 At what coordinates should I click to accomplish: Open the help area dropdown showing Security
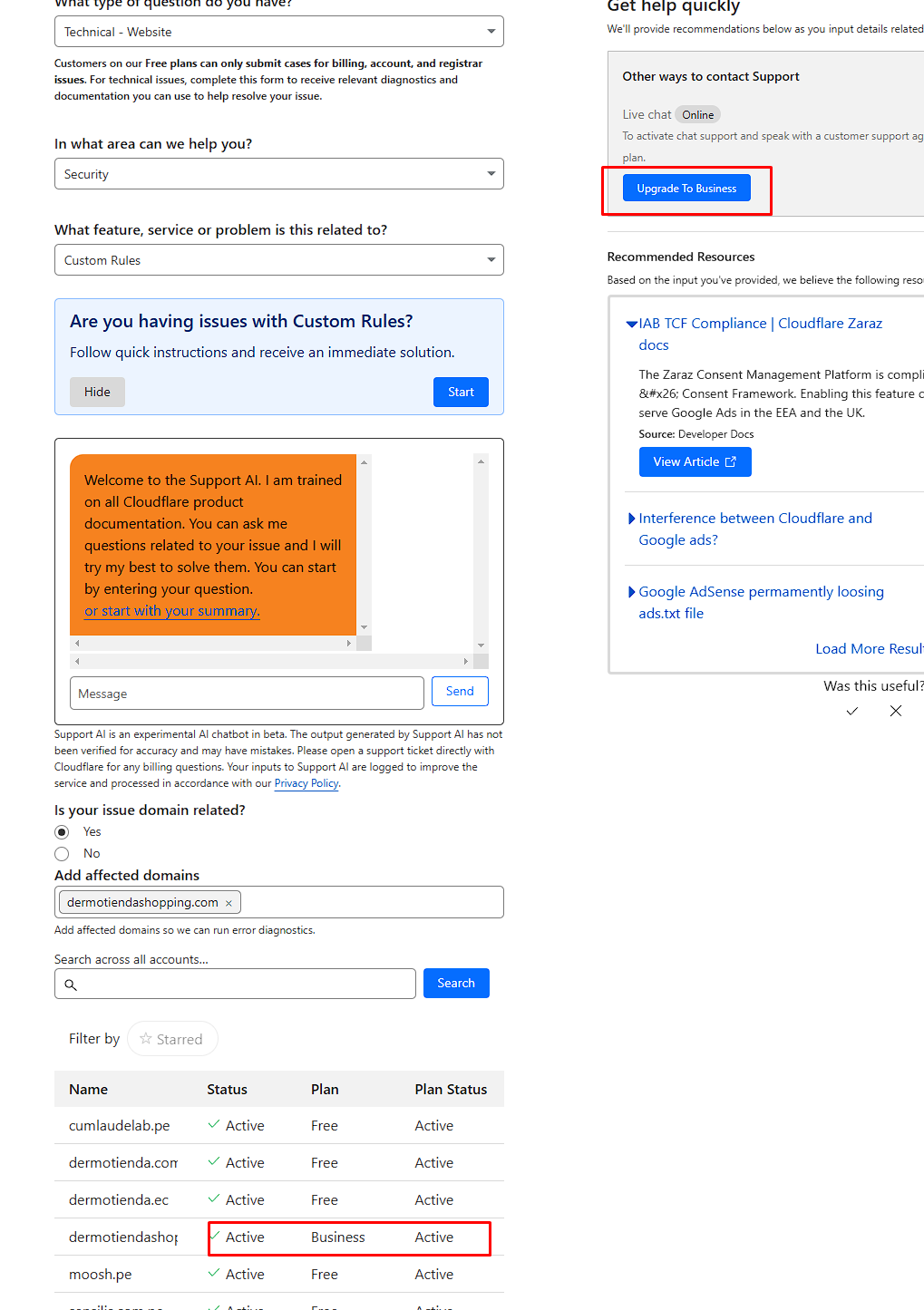279,174
